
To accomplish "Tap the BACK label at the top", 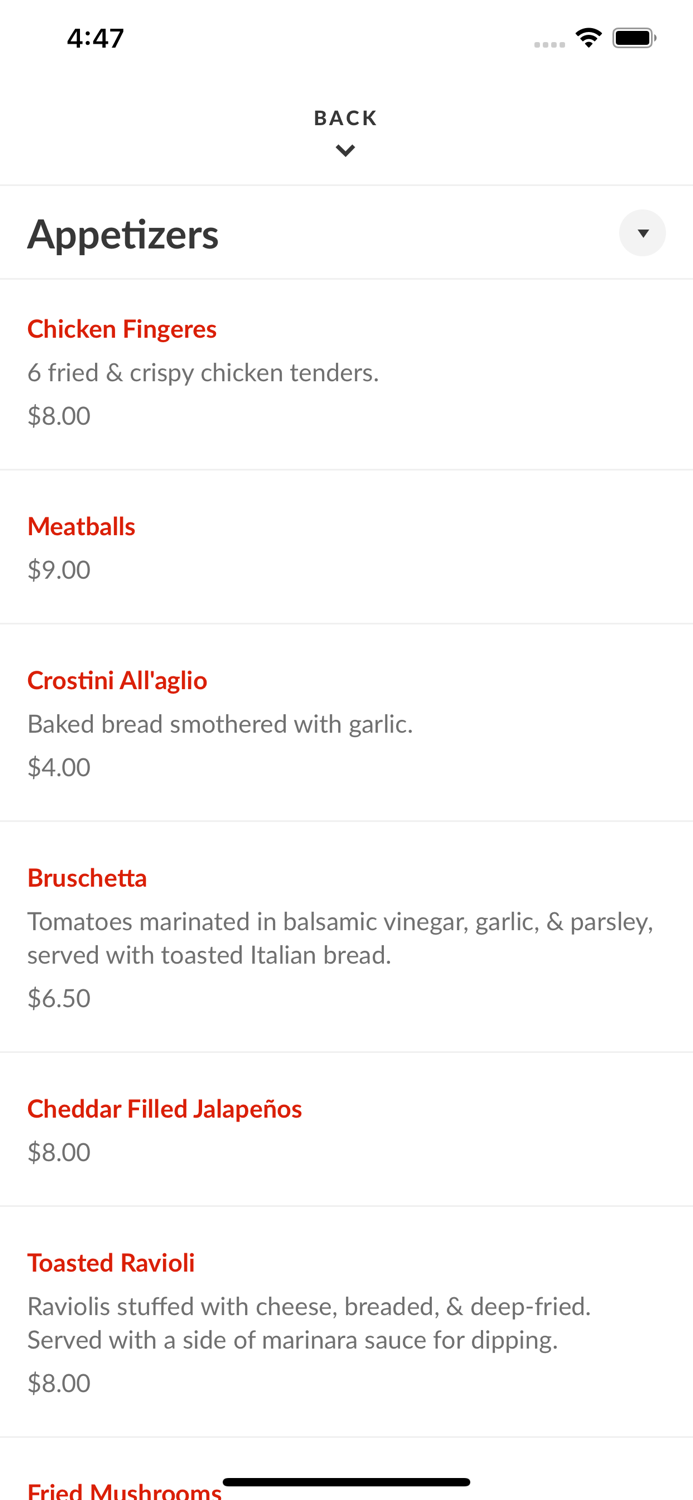I will click(345, 117).
